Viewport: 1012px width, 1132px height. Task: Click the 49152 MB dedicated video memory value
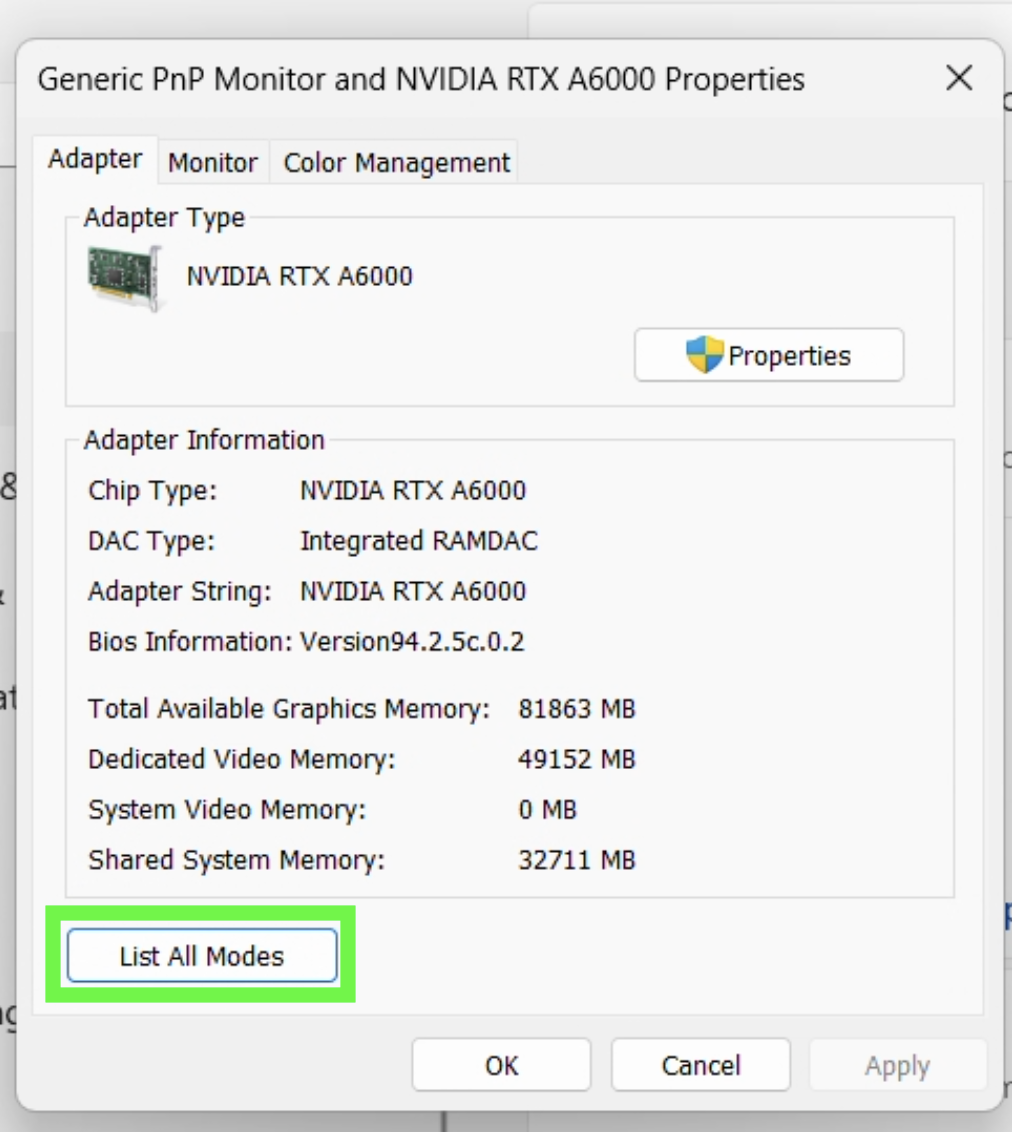coord(576,759)
